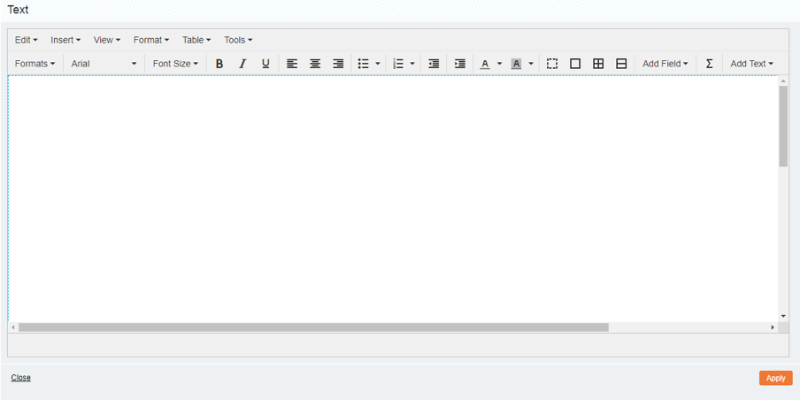Expand the Font Size dropdown
This screenshot has height=400, width=800.
[175, 64]
